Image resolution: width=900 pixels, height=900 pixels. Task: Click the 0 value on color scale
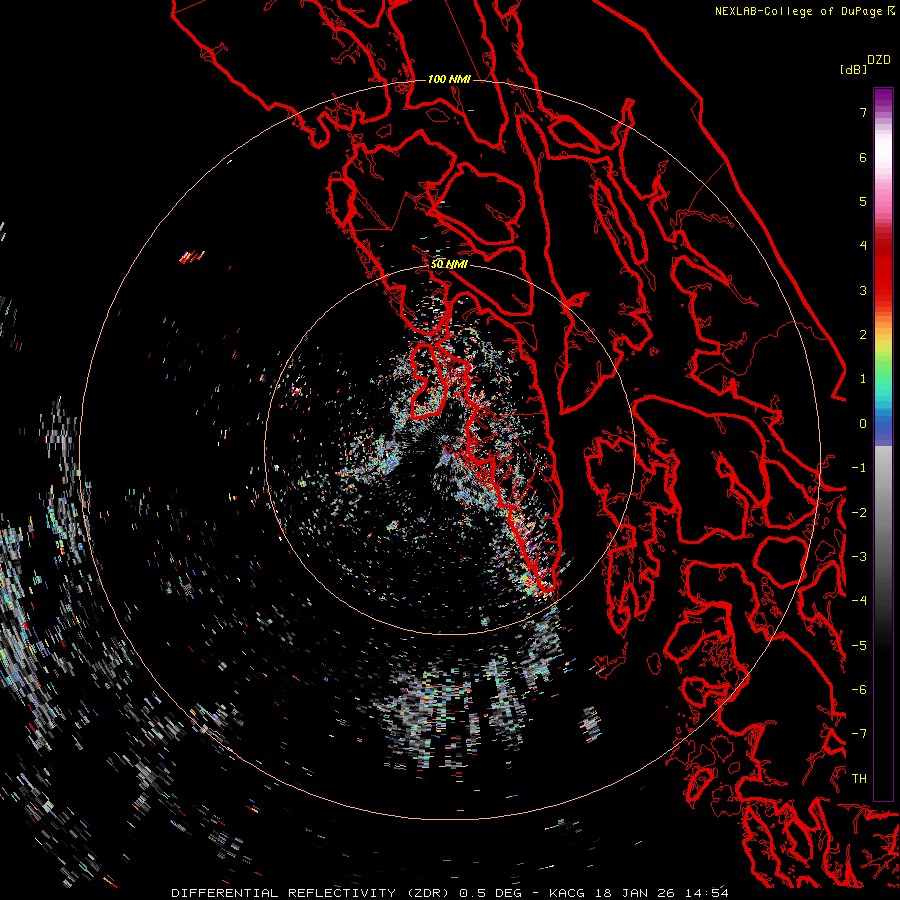coord(863,424)
